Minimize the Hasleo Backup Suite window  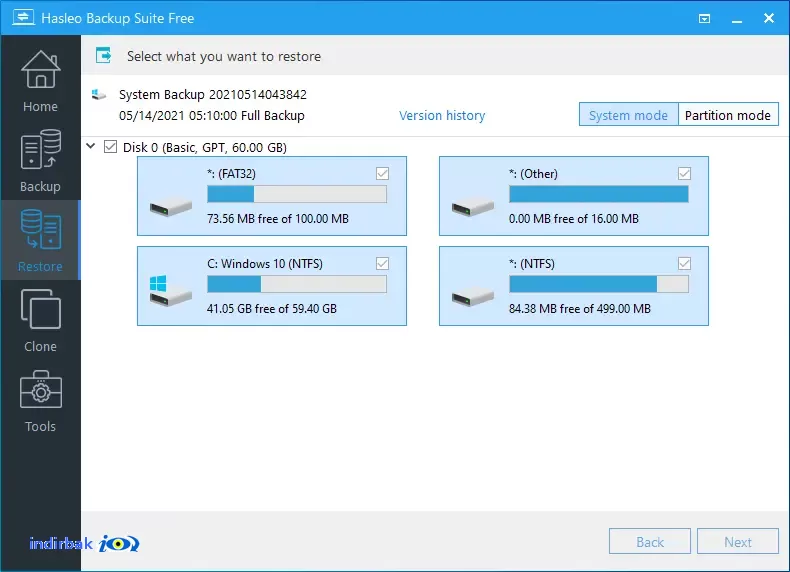click(x=737, y=19)
